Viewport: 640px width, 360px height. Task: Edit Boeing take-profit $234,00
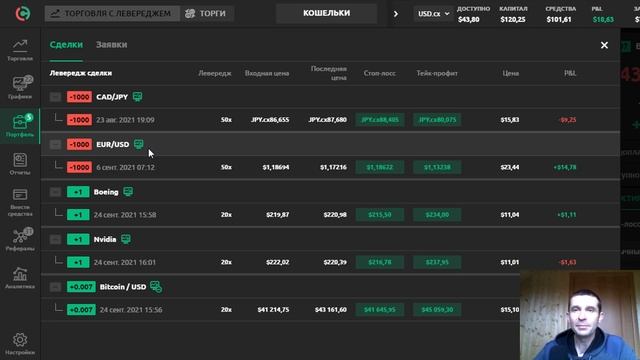click(437, 215)
